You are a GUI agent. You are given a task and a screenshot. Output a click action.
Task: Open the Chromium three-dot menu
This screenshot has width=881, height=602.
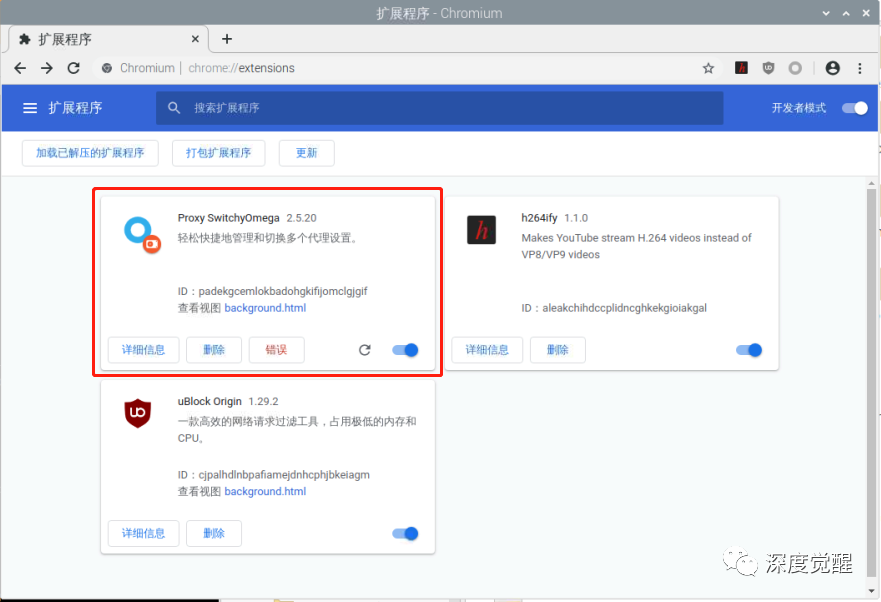pos(860,68)
